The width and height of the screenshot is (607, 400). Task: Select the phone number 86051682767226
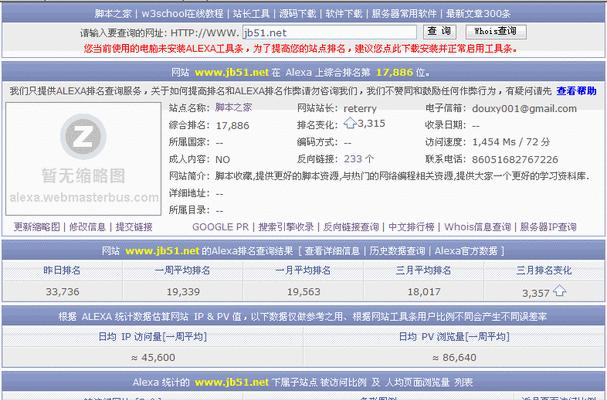tap(515, 160)
